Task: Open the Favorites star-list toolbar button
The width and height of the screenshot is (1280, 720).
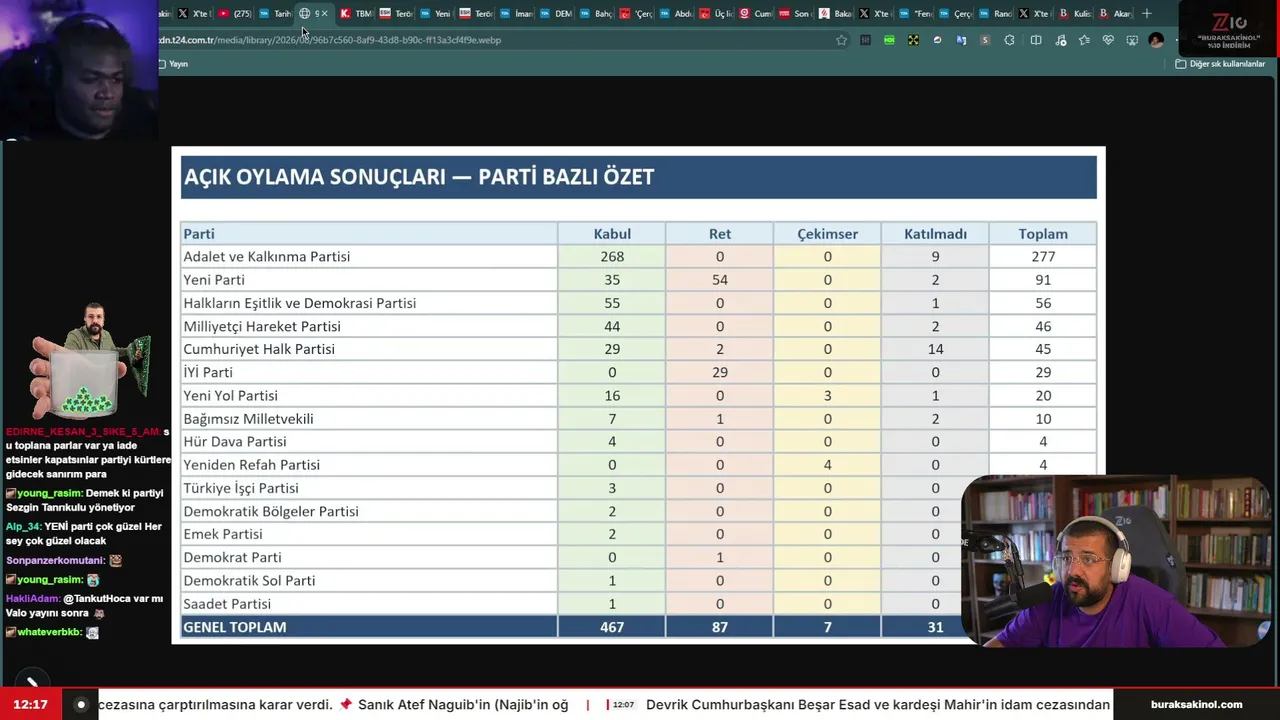Action: pyautogui.click(x=1084, y=40)
